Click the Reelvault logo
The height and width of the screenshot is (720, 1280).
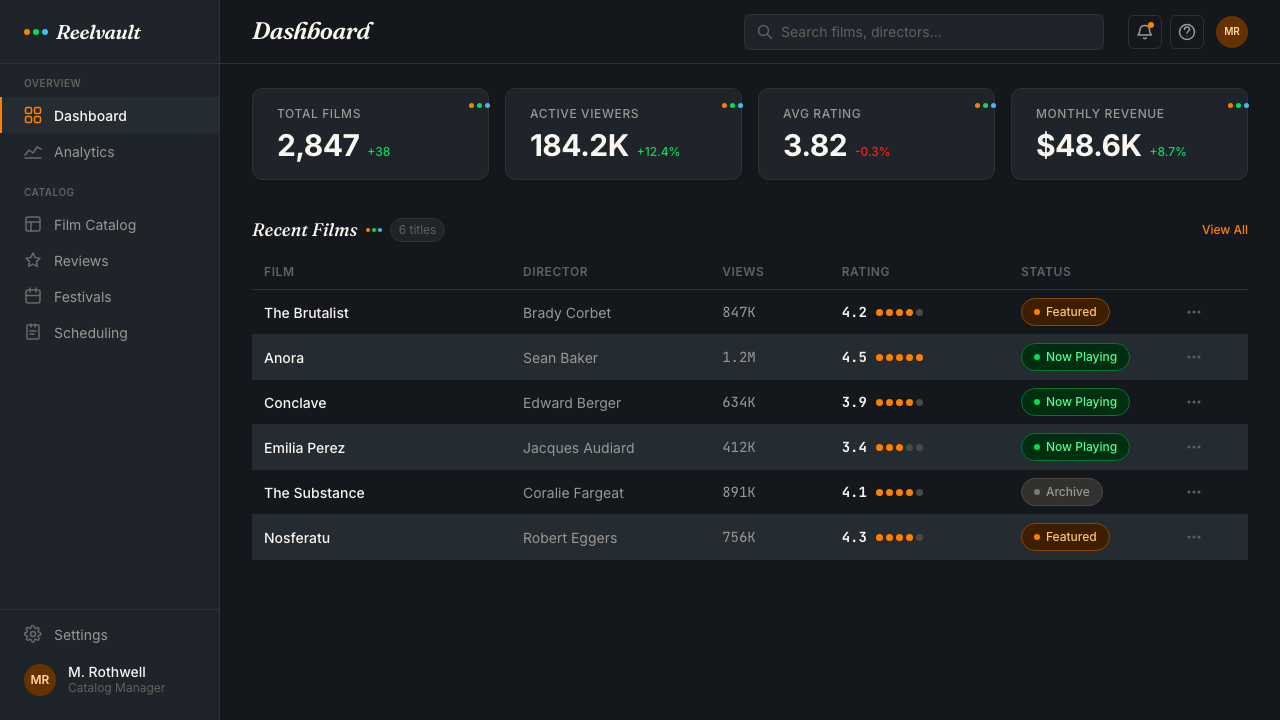pos(83,32)
